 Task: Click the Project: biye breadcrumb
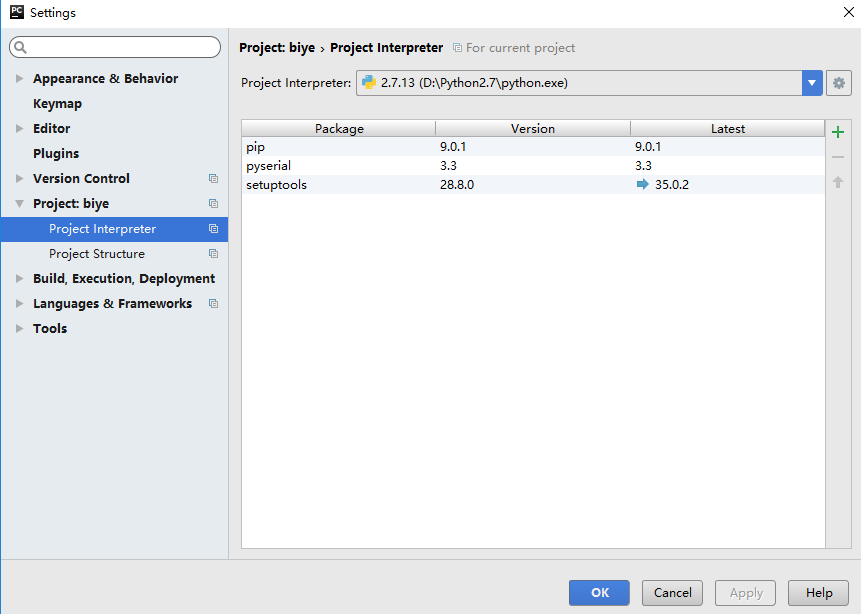(277, 48)
